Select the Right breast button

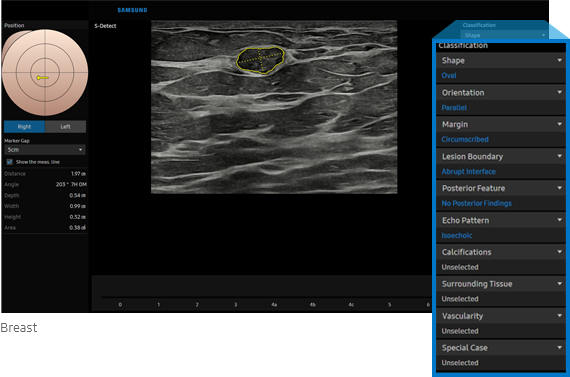tap(24, 127)
